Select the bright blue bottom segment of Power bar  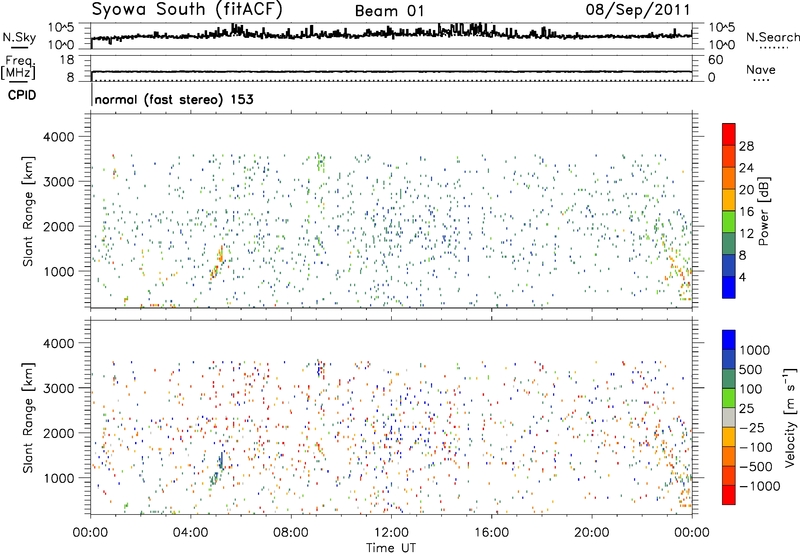(729, 287)
